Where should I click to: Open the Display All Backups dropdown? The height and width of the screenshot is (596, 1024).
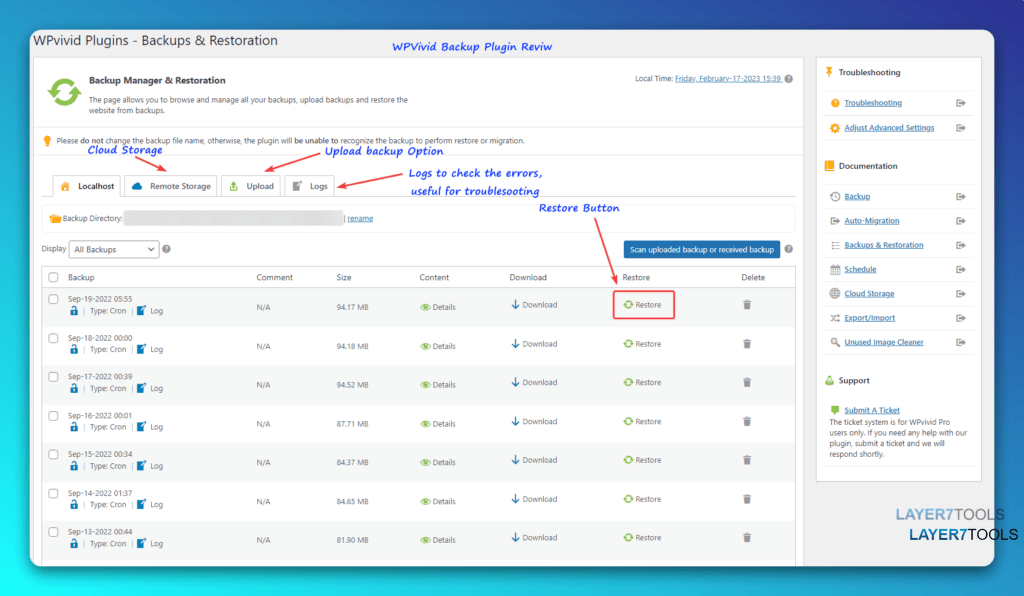[x=114, y=249]
